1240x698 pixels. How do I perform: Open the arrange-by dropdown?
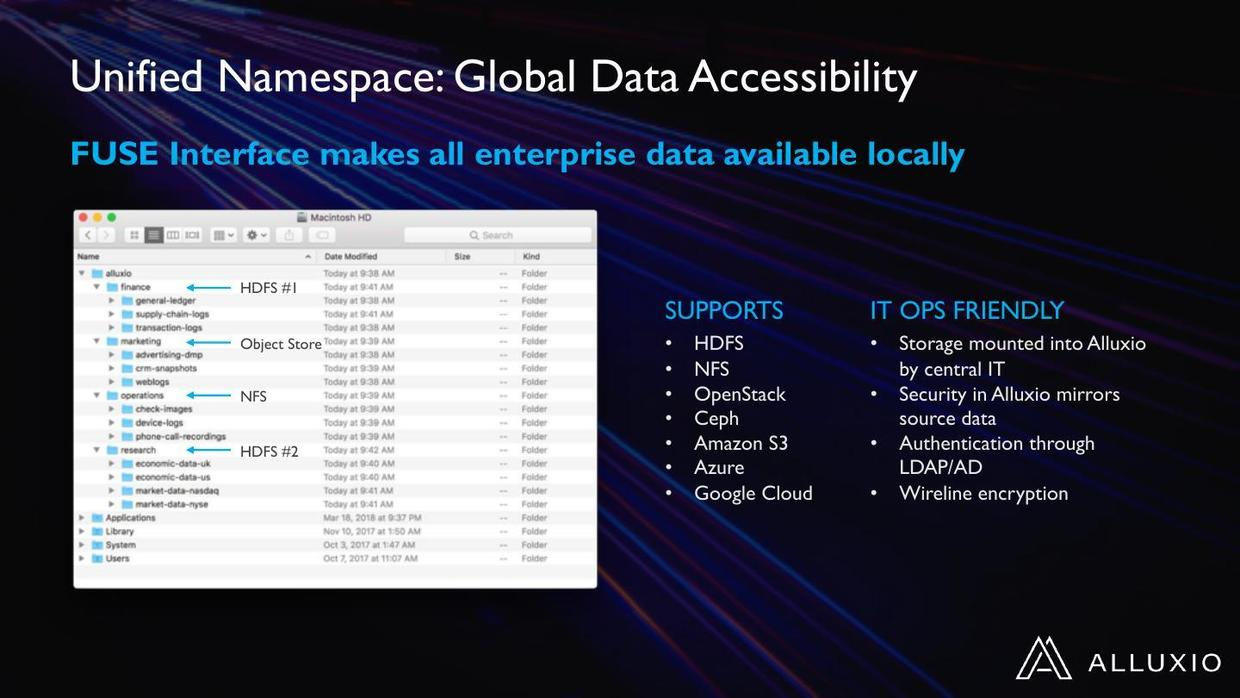click(x=224, y=235)
